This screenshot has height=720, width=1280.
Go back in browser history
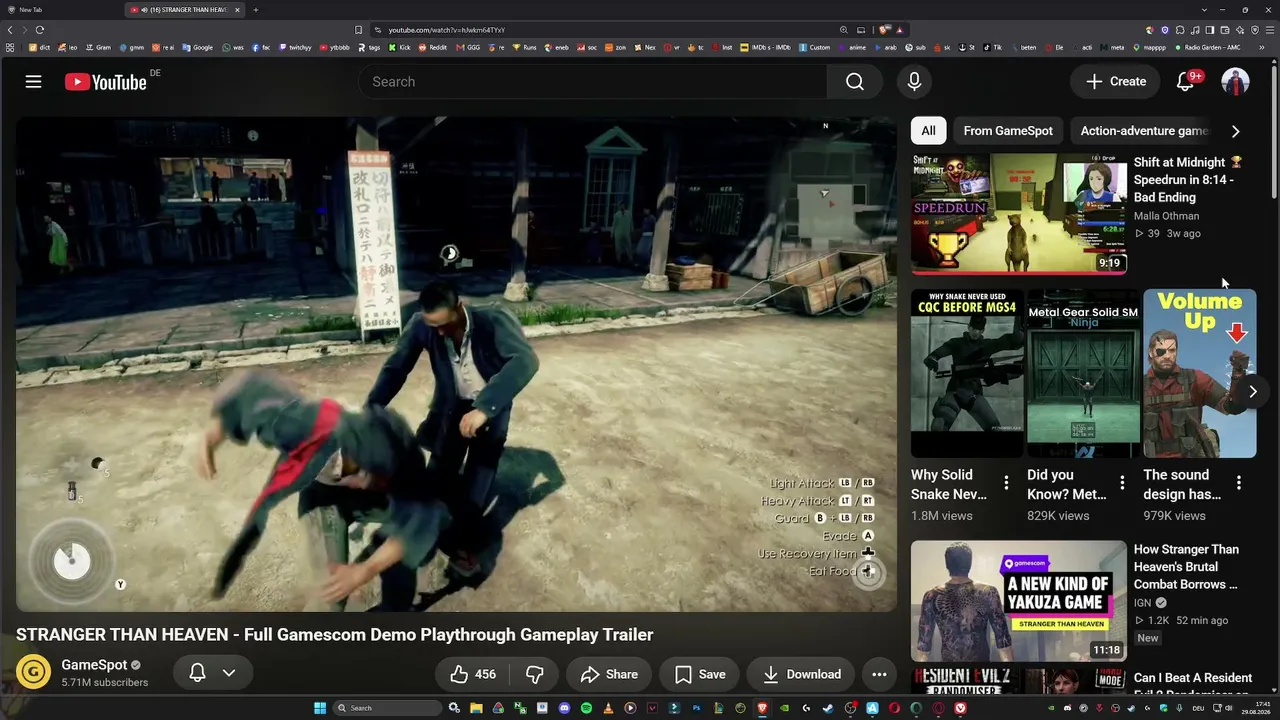[x=10, y=30]
